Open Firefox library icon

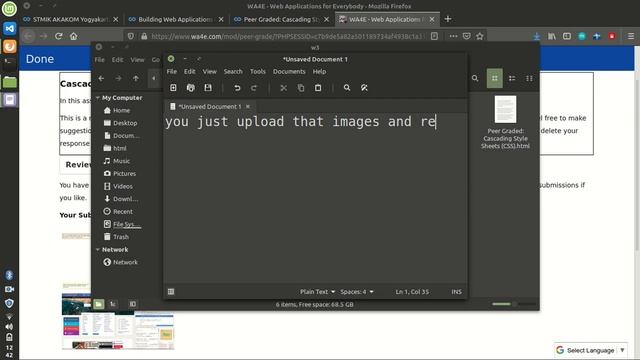pyautogui.click(x=552, y=36)
